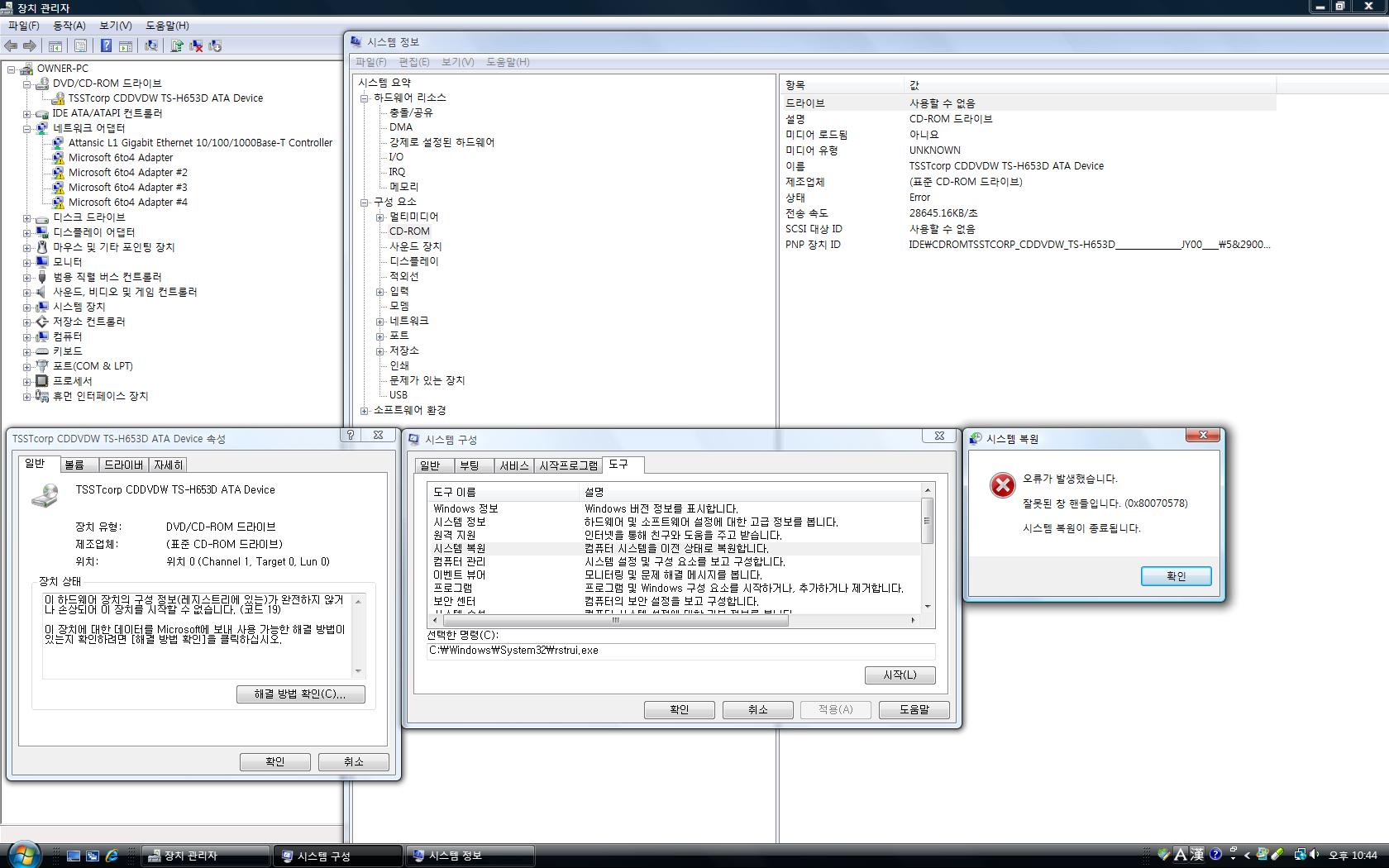Click the uninstall device toolbar icon
This screenshot has width=1389, height=868.
[x=197, y=46]
